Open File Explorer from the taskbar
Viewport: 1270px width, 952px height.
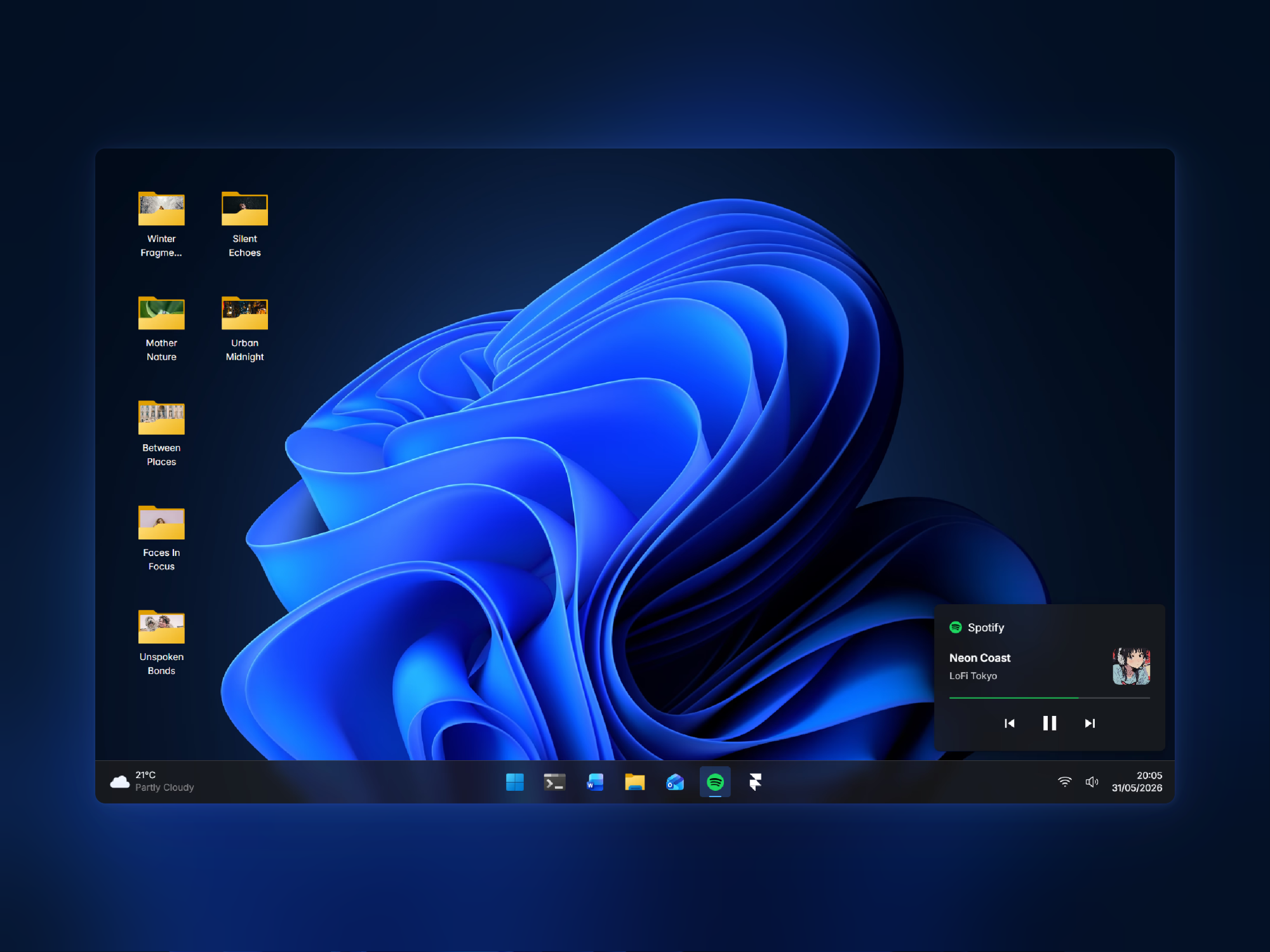634,782
